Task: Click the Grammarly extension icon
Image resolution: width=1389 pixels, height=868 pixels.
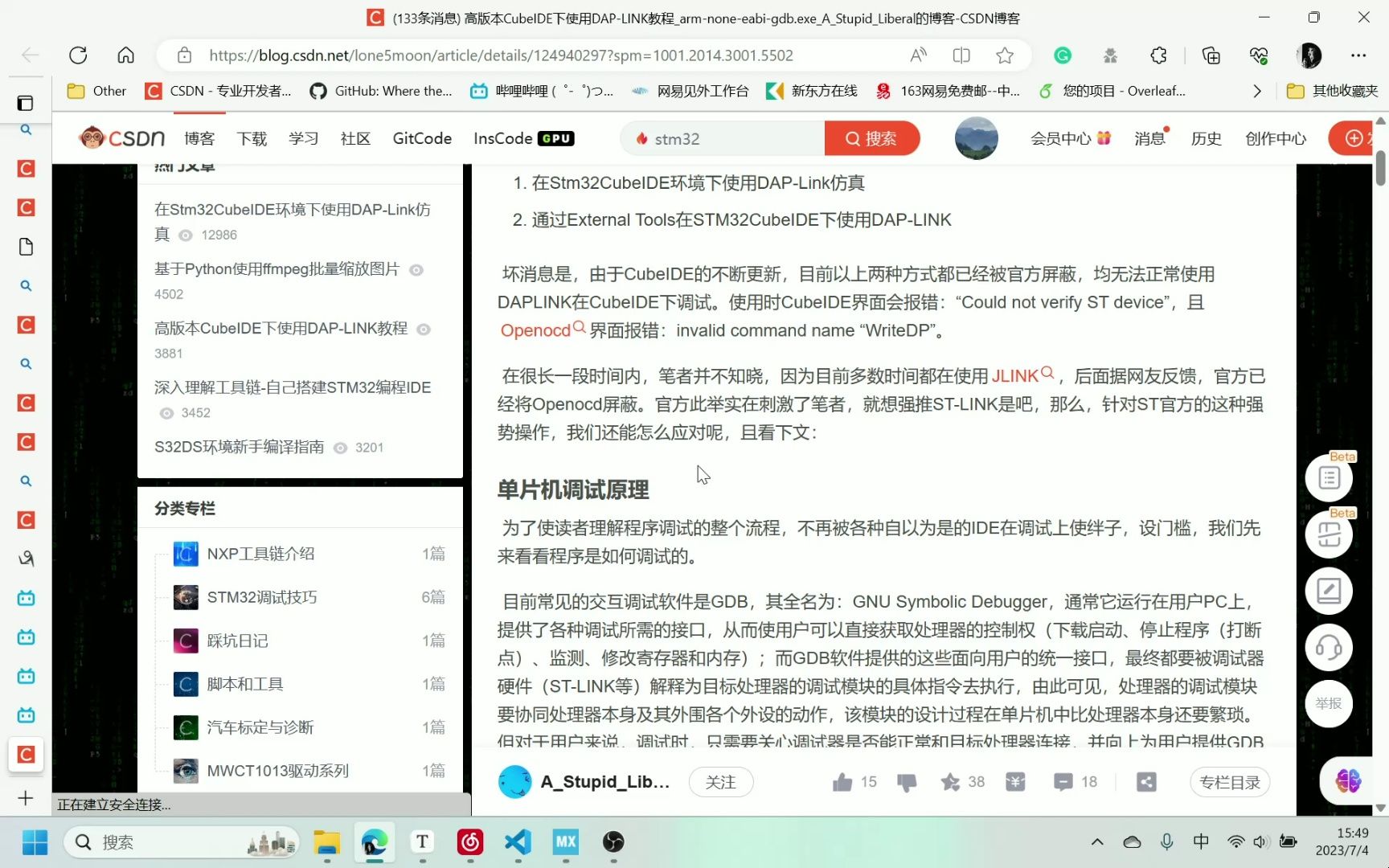Action: tap(1062, 55)
